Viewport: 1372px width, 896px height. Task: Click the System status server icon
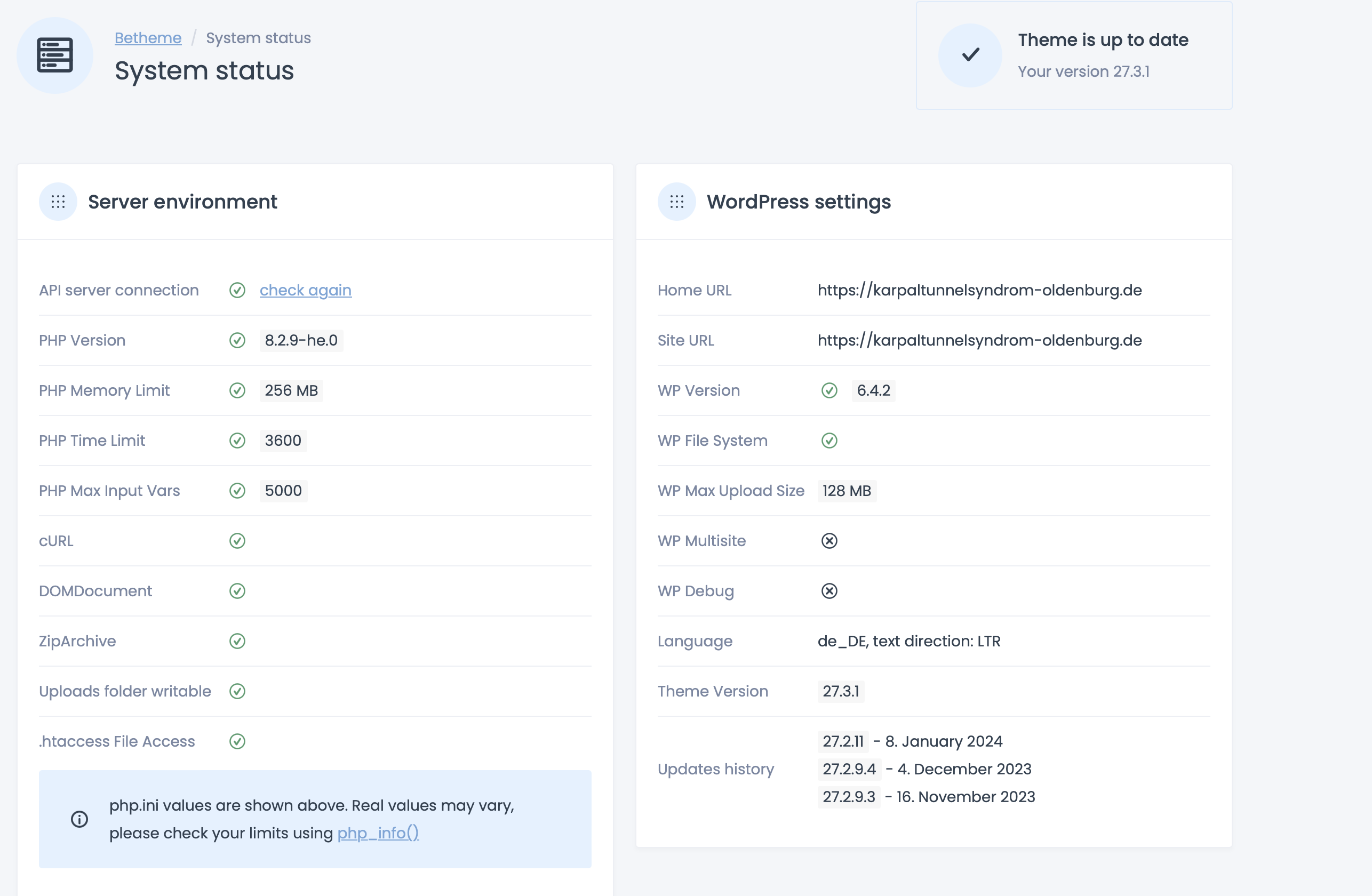pyautogui.click(x=55, y=55)
